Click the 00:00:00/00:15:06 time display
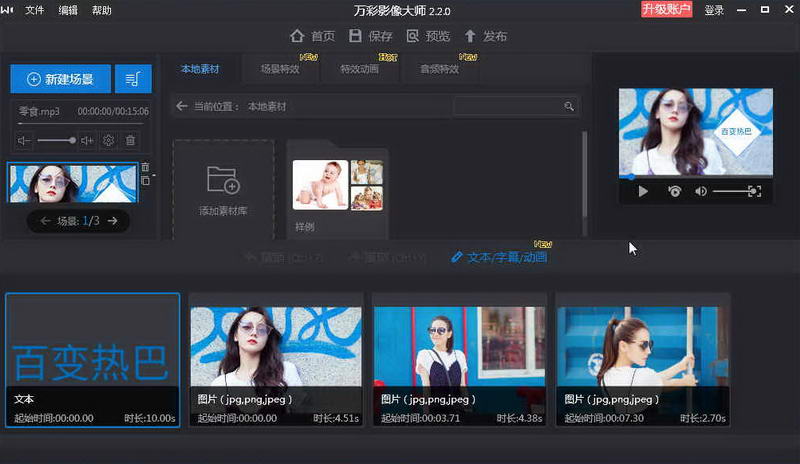 point(113,111)
